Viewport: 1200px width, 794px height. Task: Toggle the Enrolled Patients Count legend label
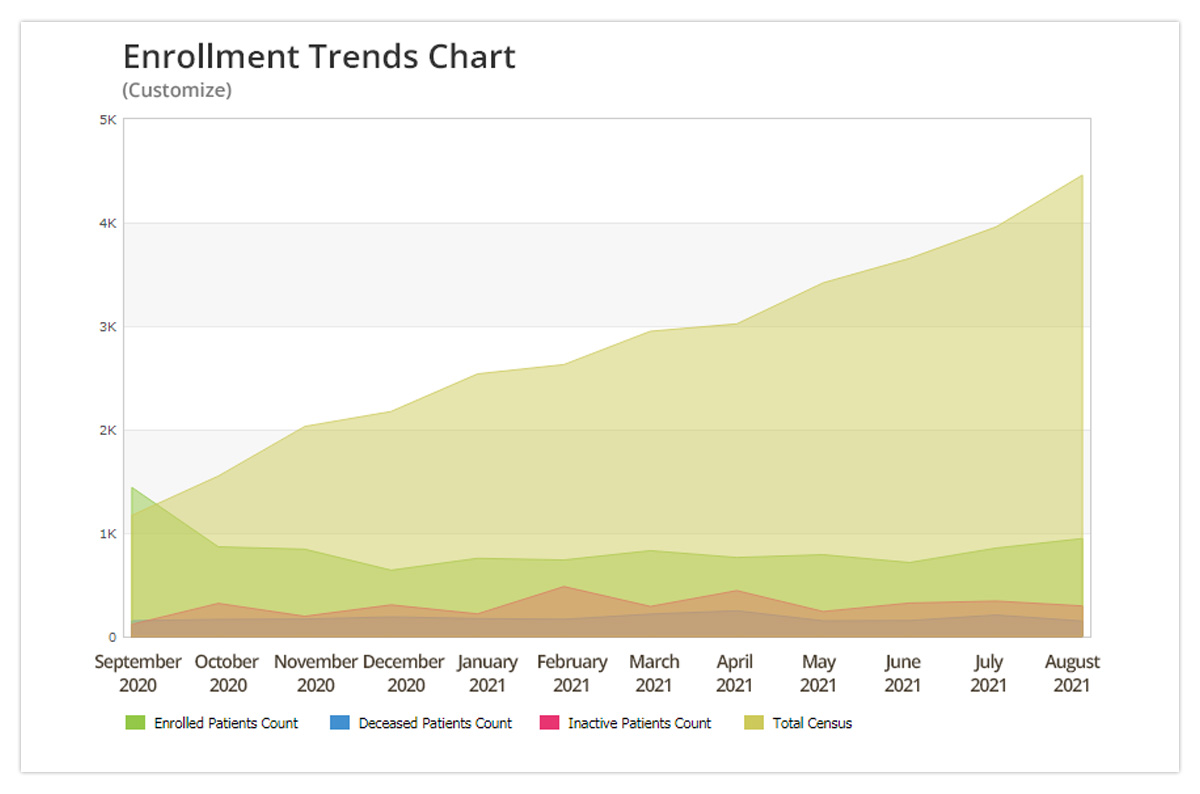(x=225, y=723)
